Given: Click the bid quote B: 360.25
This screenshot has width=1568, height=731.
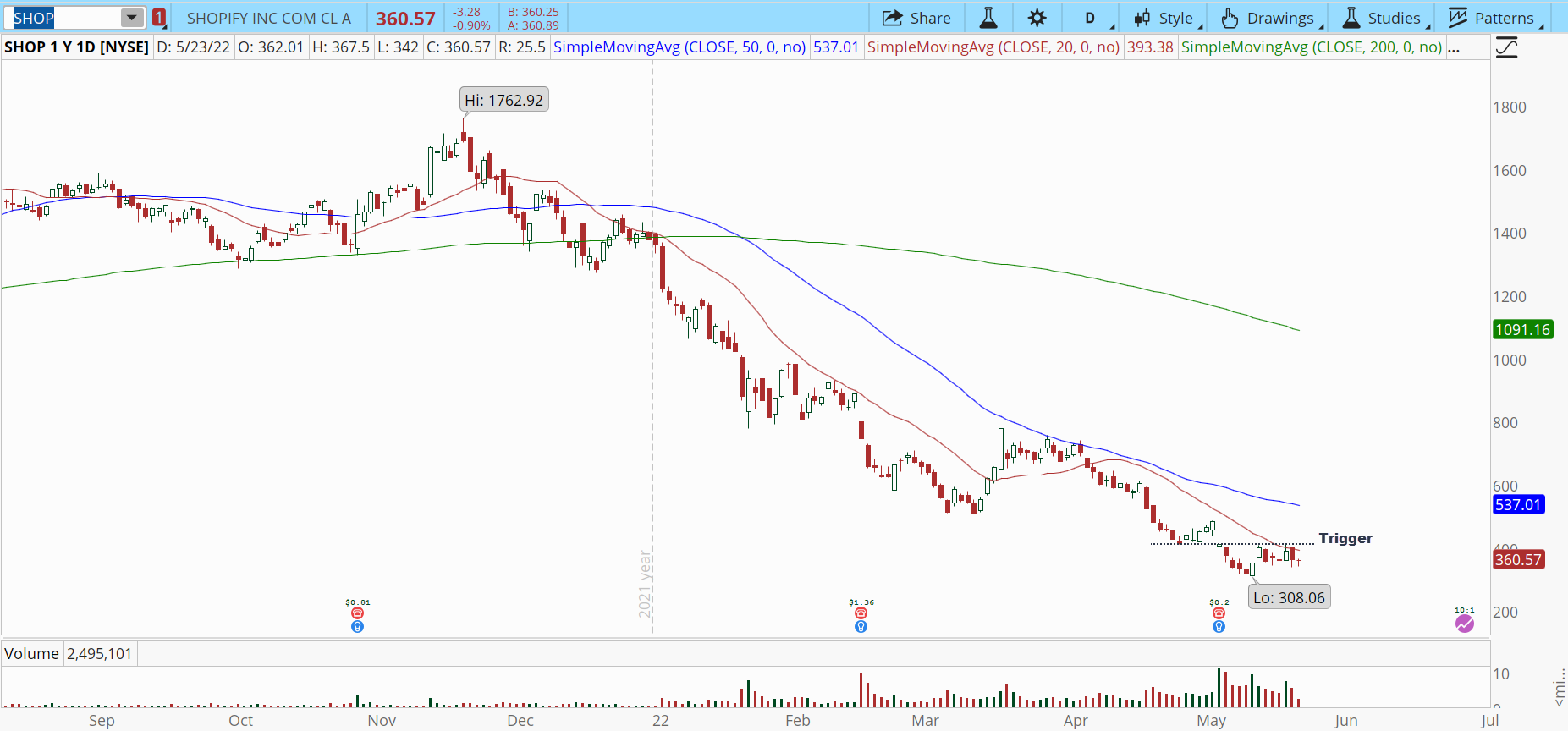Looking at the screenshot, I should 533,12.
